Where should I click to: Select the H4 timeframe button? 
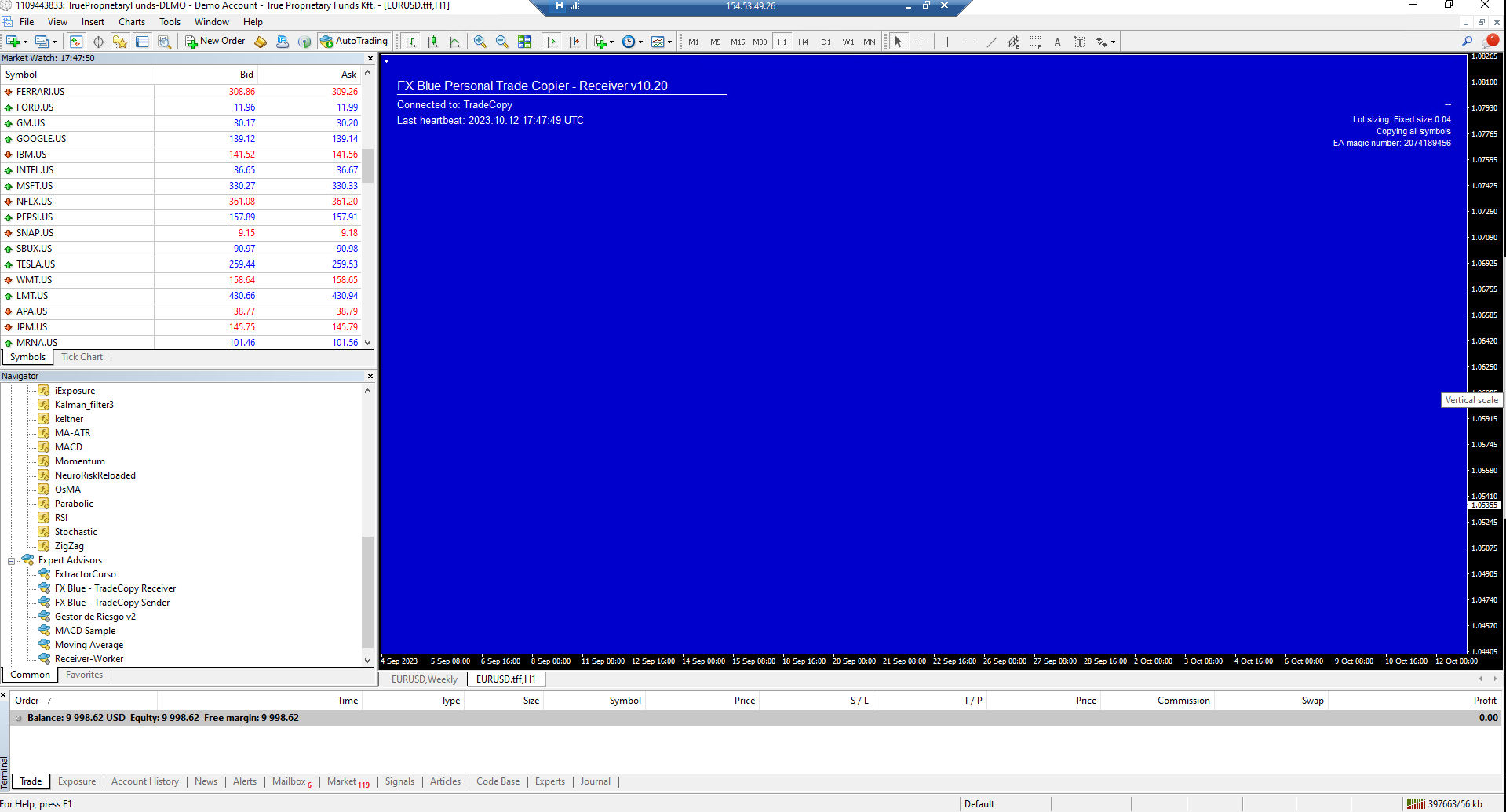pos(804,42)
